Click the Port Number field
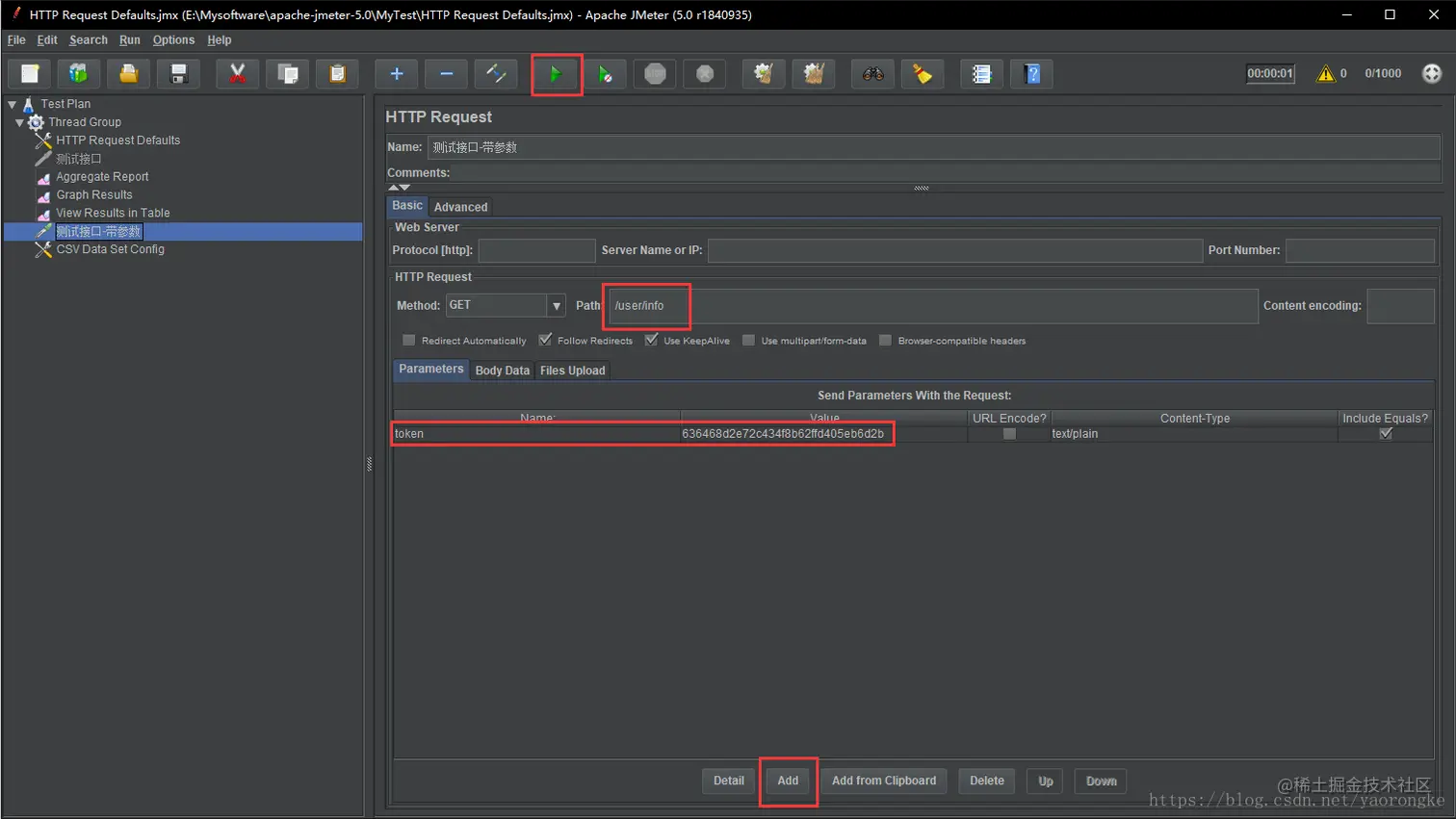Viewport: 1456px width, 819px height. click(x=1360, y=250)
